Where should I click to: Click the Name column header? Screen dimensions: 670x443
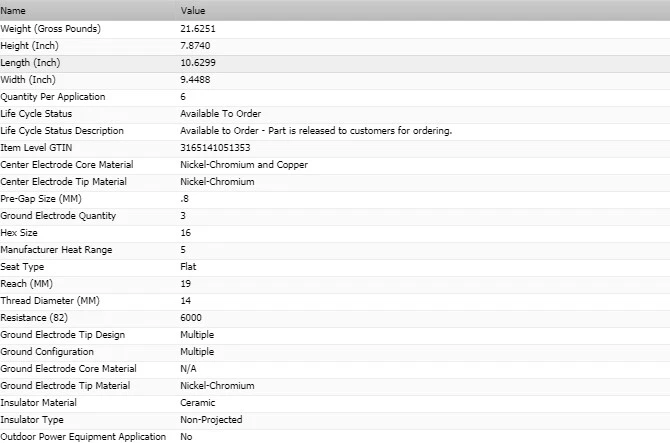[13, 11]
